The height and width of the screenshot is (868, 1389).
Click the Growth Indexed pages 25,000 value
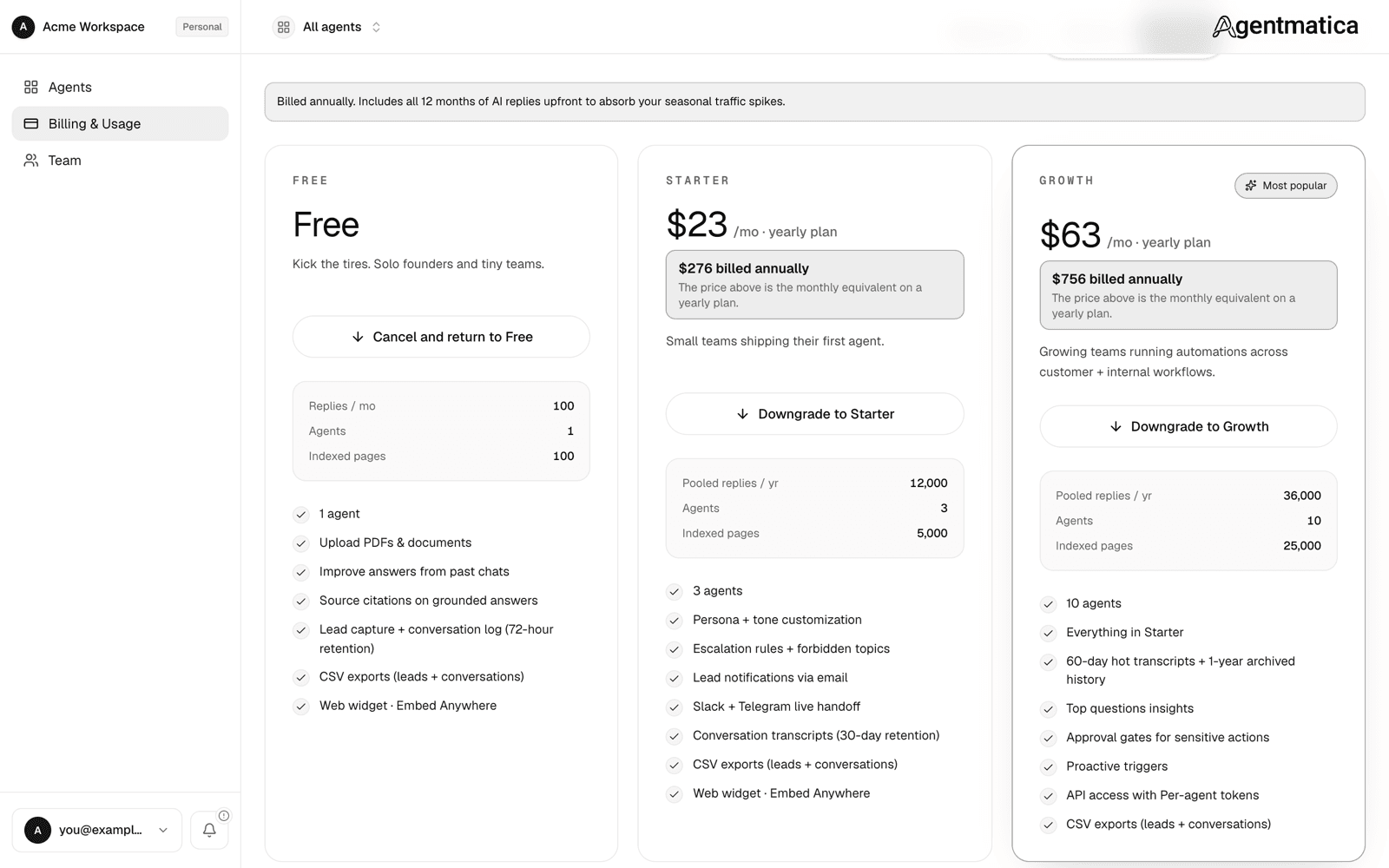point(1302,546)
